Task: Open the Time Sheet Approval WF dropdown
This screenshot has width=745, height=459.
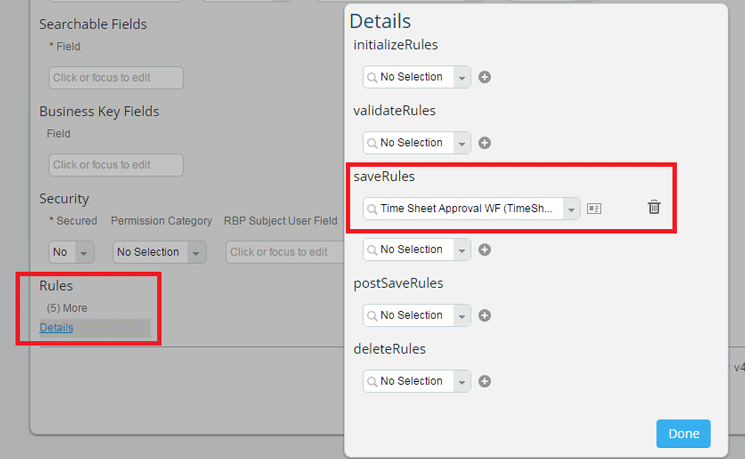Action: pos(571,208)
